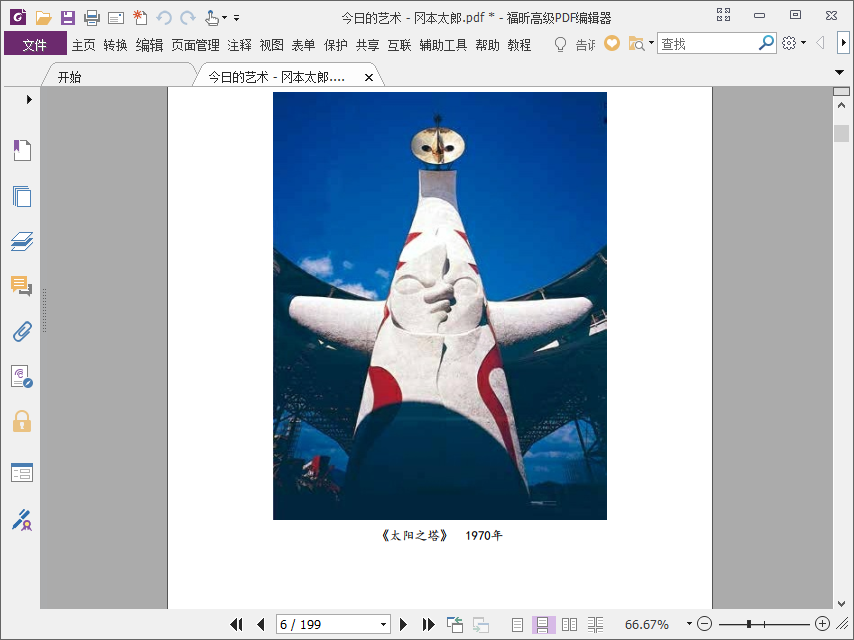Switch to the 转换 ribbon tab
854x640 pixels.
pos(115,45)
